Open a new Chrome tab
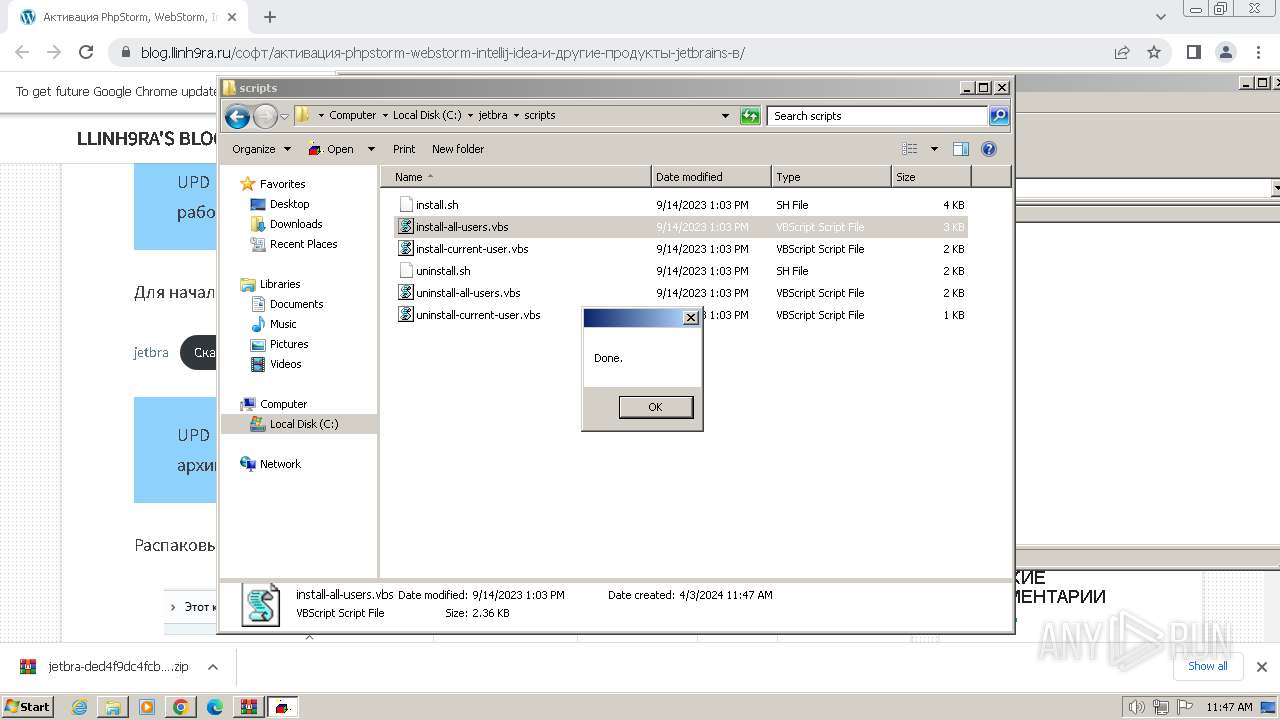 pos(270,17)
